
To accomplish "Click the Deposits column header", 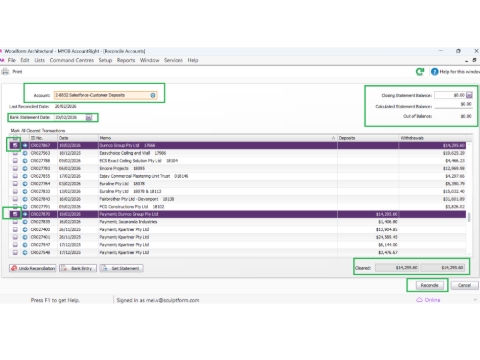I will pos(368,138).
